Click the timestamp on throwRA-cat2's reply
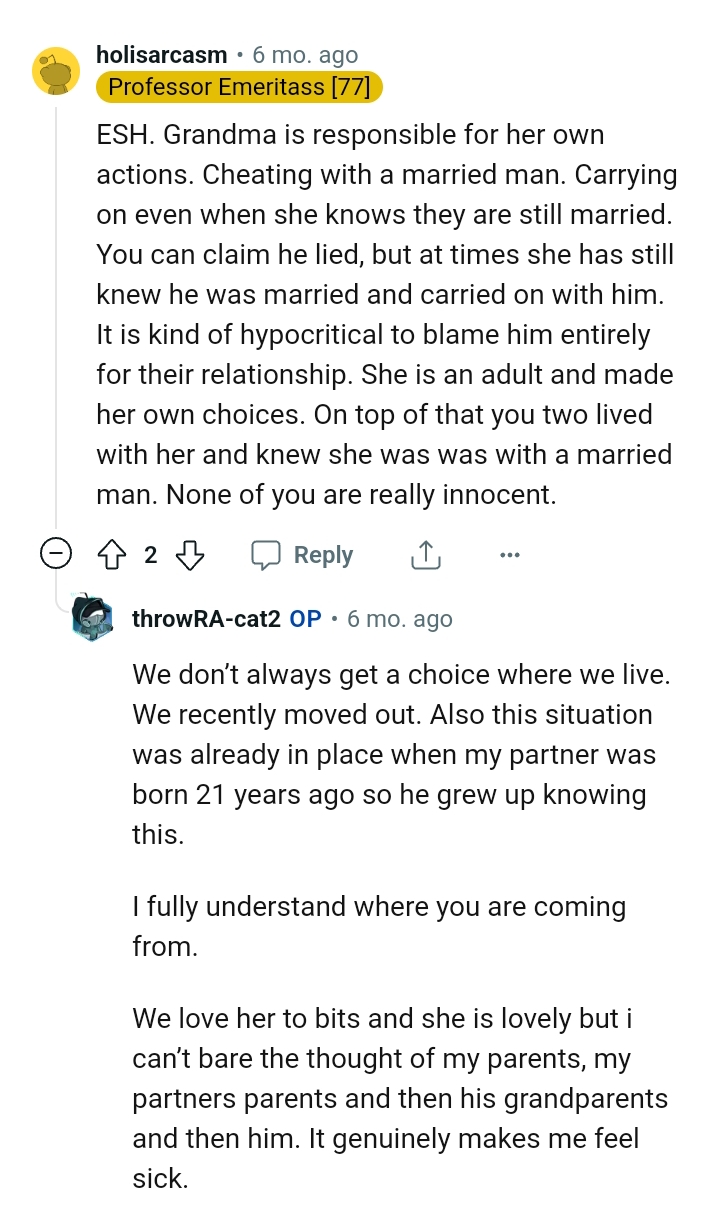The width and height of the screenshot is (720, 1213). click(398, 618)
